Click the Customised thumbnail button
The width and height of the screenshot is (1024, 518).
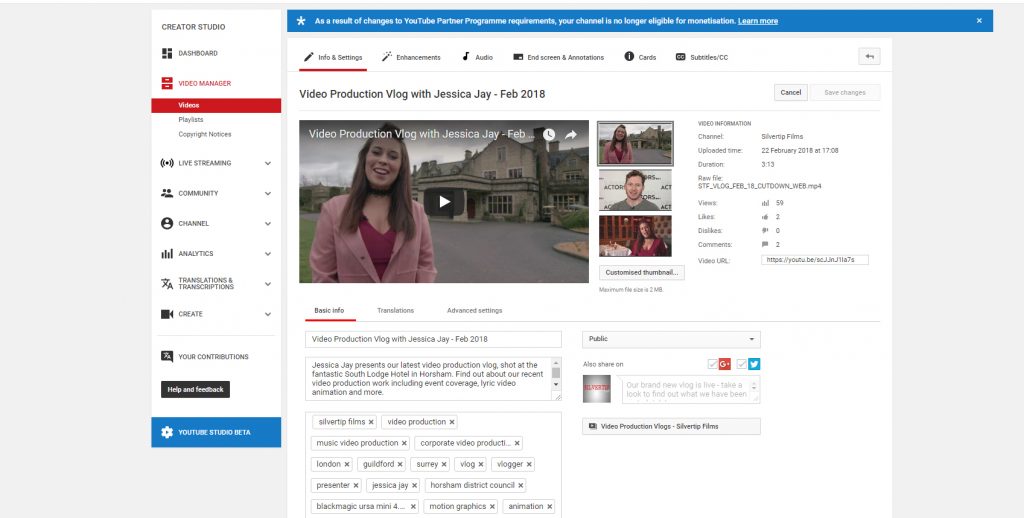(642, 272)
